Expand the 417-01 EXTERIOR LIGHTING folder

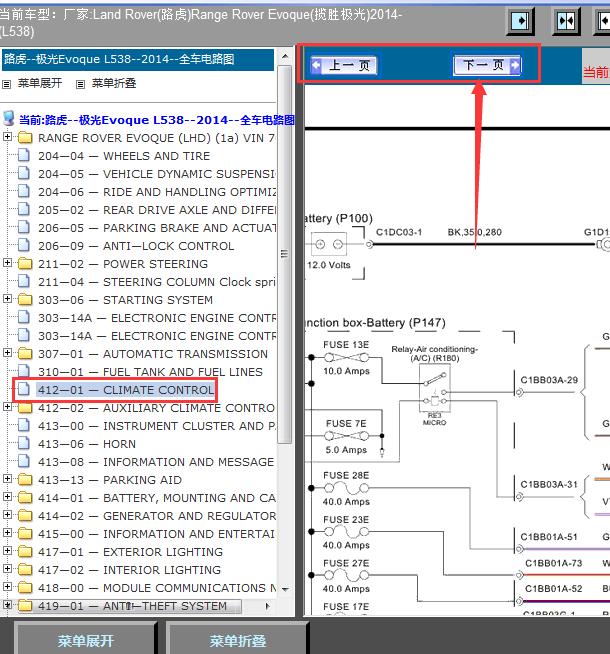pyautogui.click(x=7, y=550)
